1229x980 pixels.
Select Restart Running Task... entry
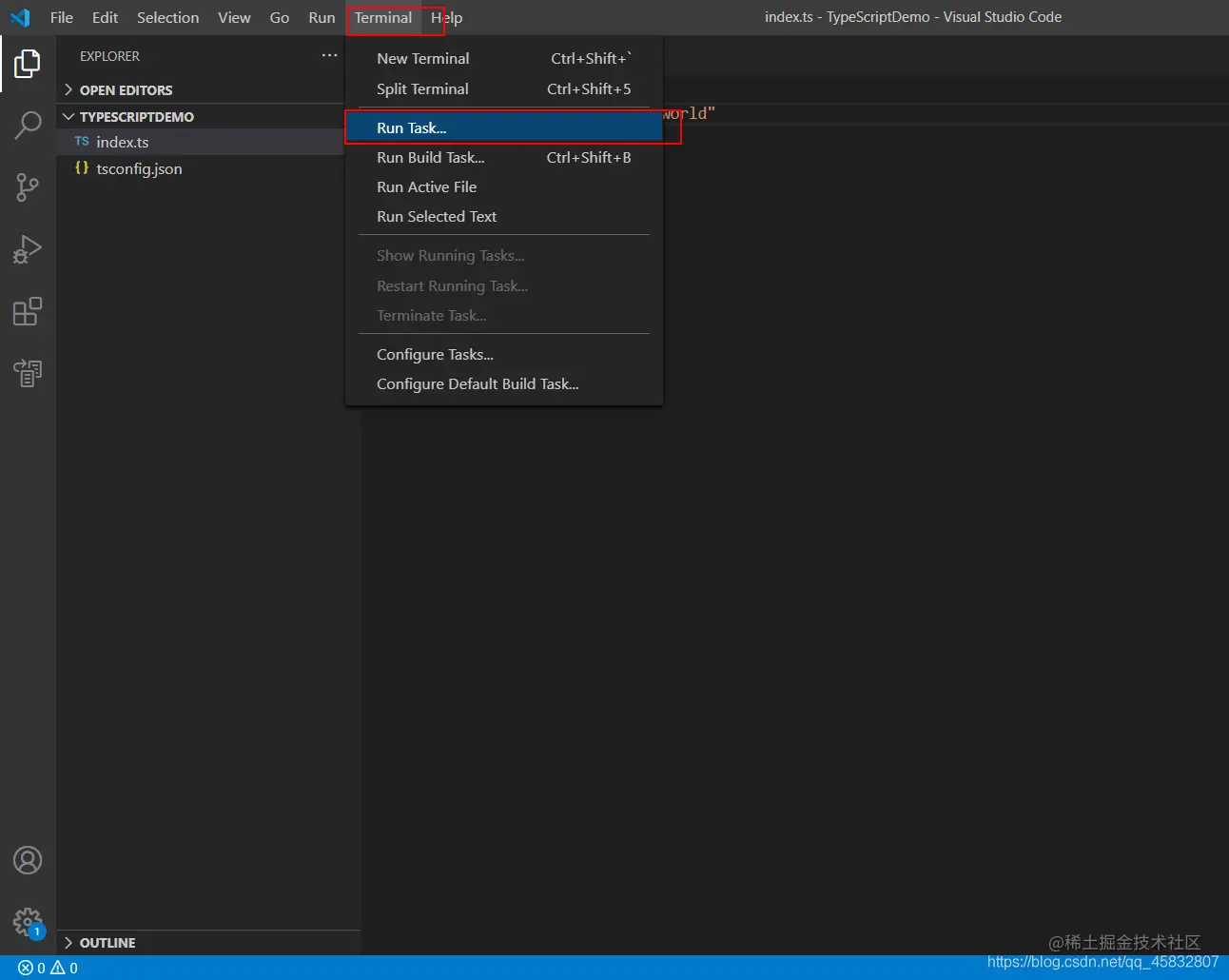(x=504, y=285)
